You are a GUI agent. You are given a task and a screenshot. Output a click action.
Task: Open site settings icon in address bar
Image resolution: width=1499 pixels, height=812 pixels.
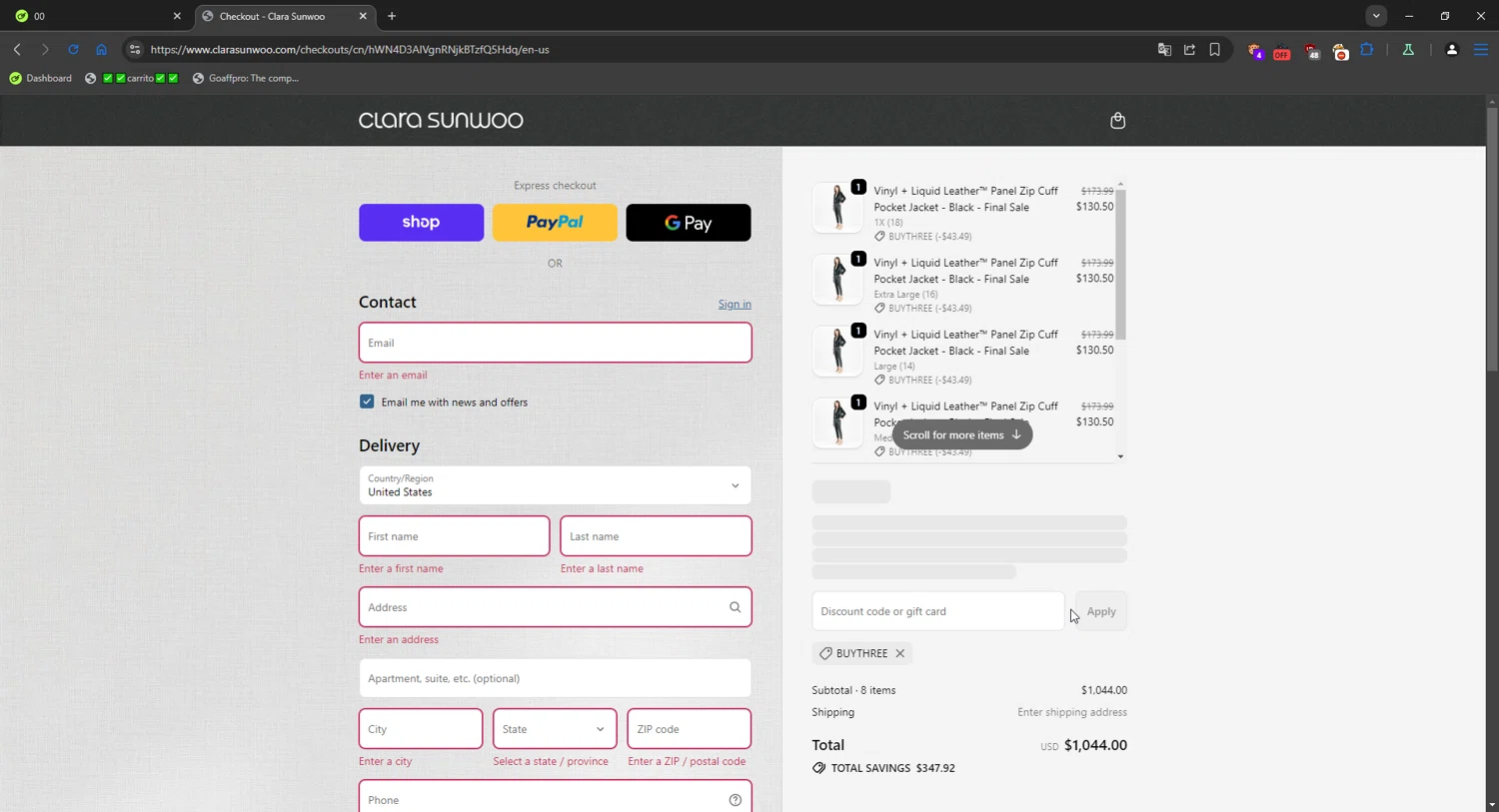coord(135,49)
